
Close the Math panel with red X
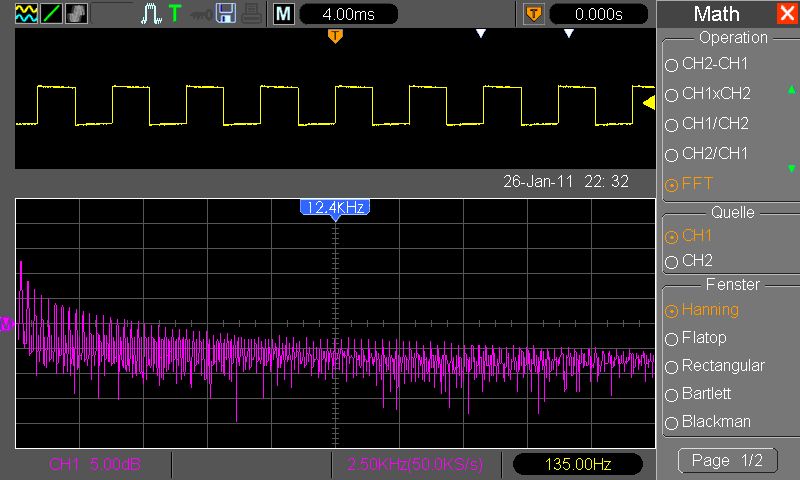(787, 14)
